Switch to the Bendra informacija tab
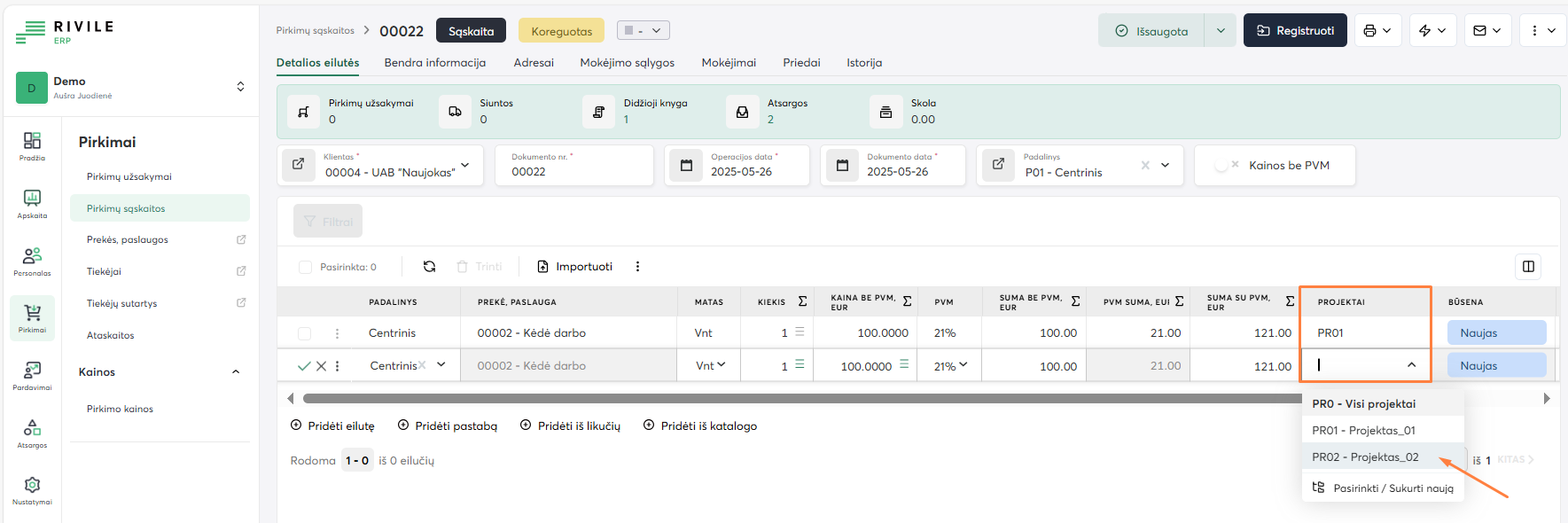The height and width of the screenshot is (523, 1568). [434, 63]
